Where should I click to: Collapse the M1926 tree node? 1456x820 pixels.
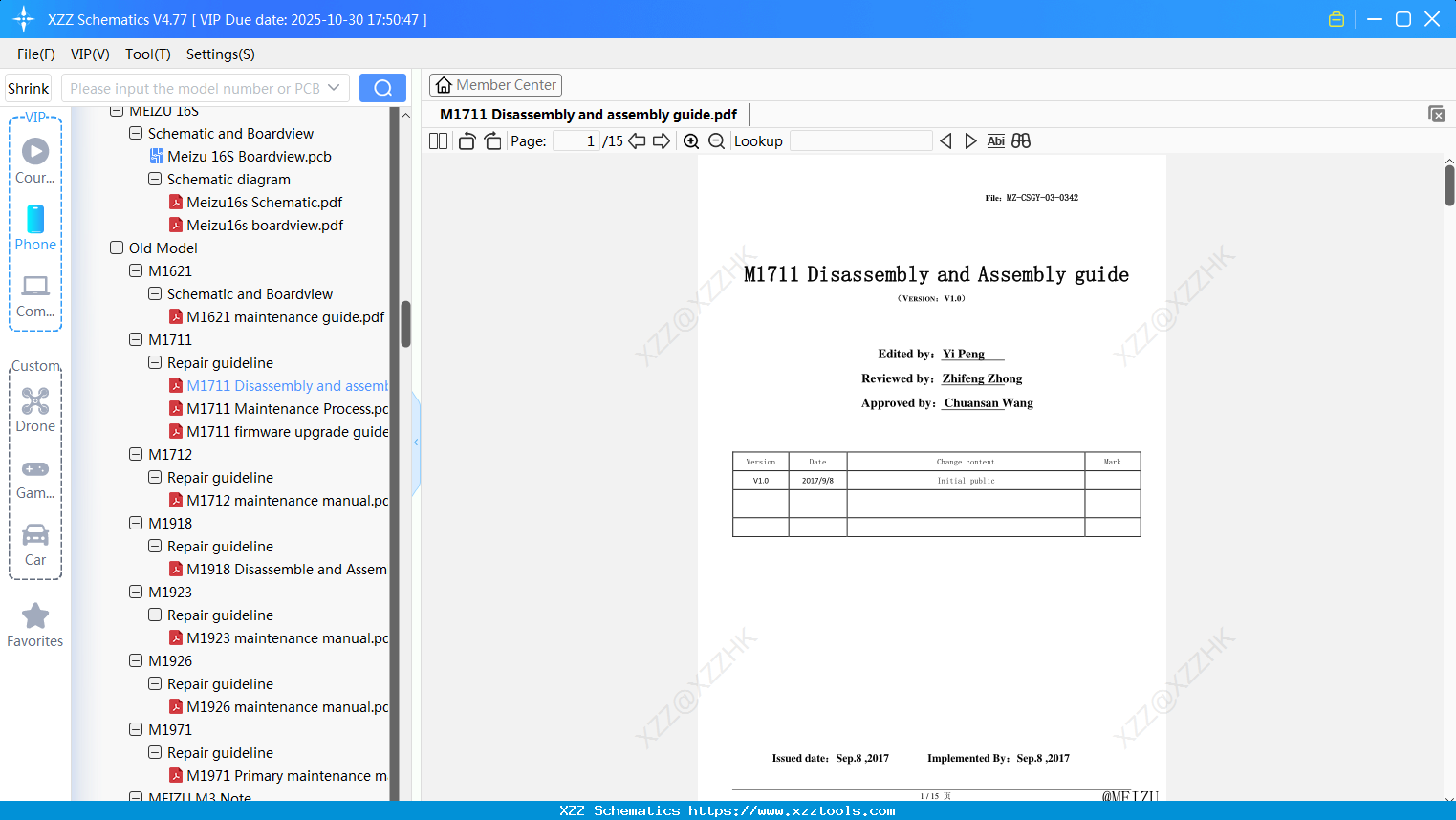click(136, 660)
